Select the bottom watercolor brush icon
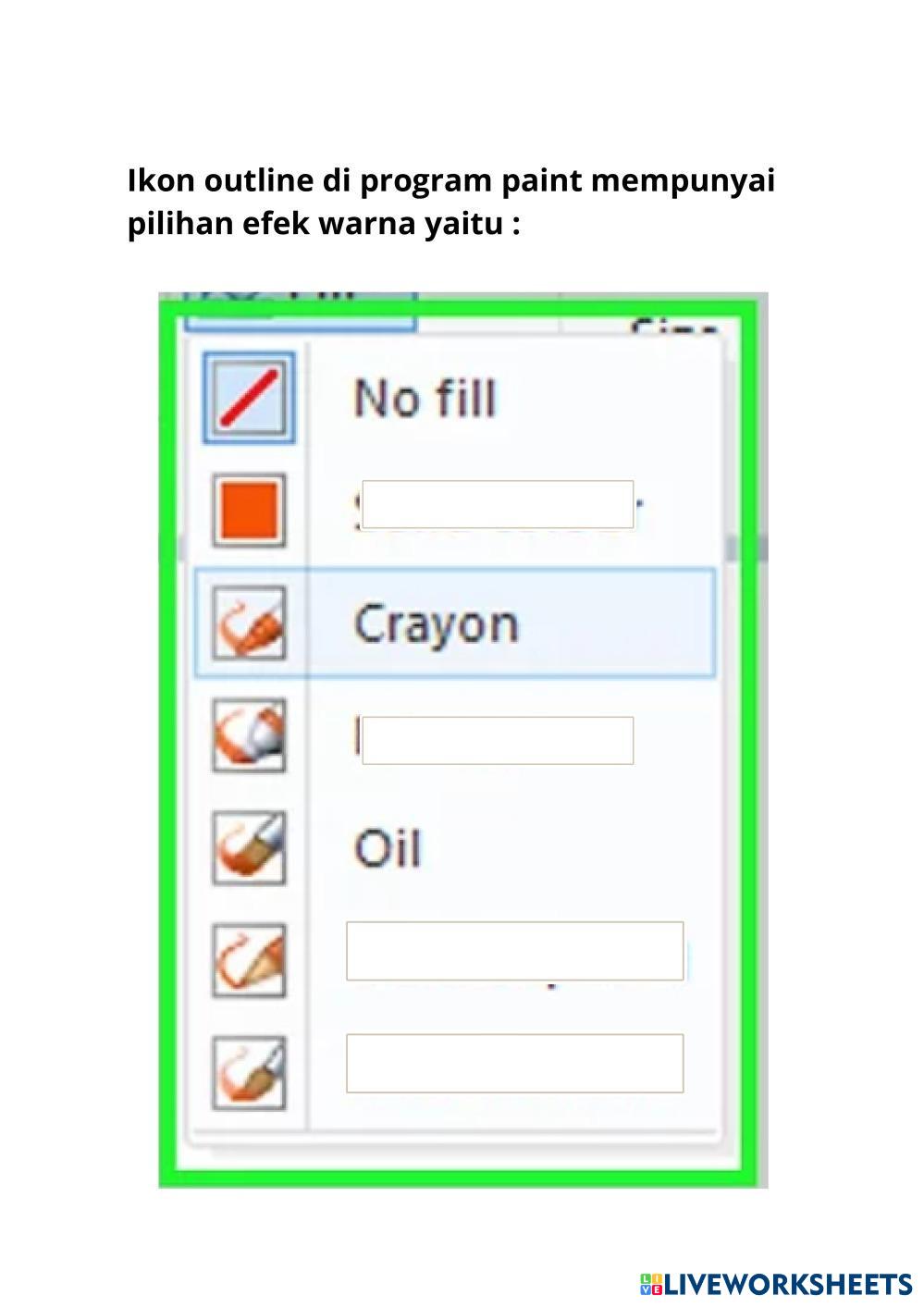 249,1073
